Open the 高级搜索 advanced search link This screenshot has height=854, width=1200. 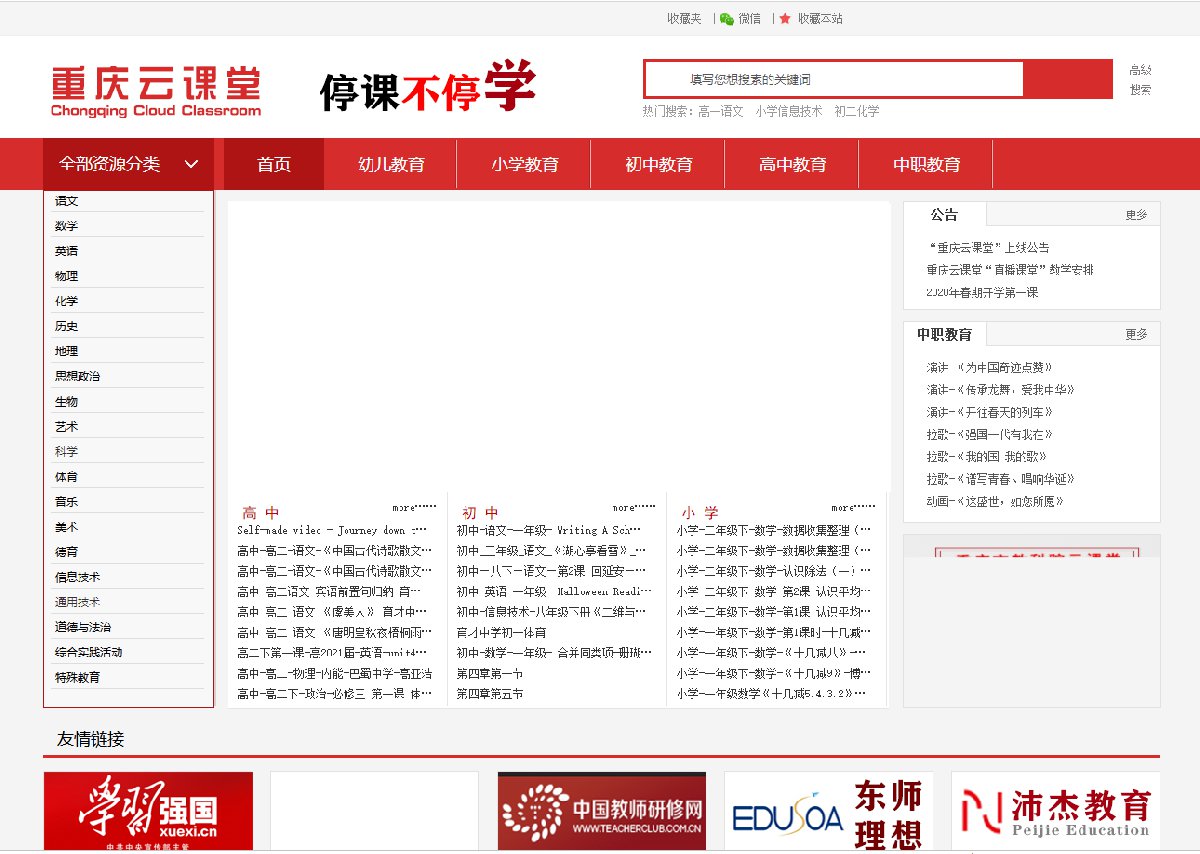(x=1140, y=80)
